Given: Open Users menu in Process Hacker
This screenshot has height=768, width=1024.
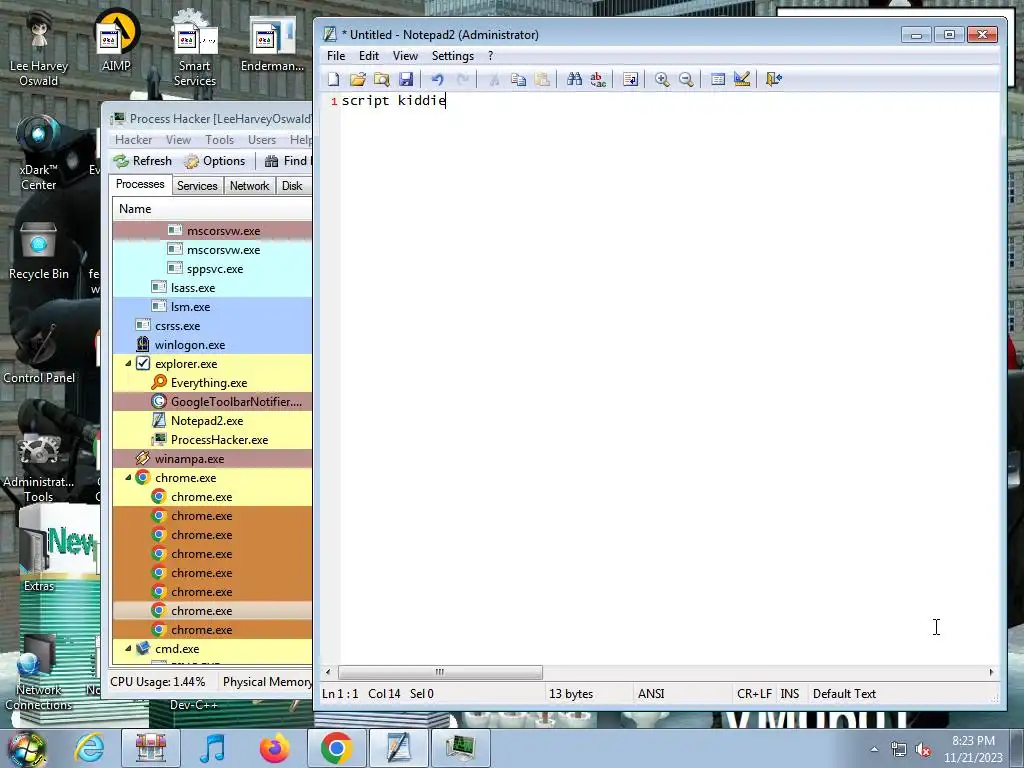Looking at the screenshot, I should click(262, 140).
